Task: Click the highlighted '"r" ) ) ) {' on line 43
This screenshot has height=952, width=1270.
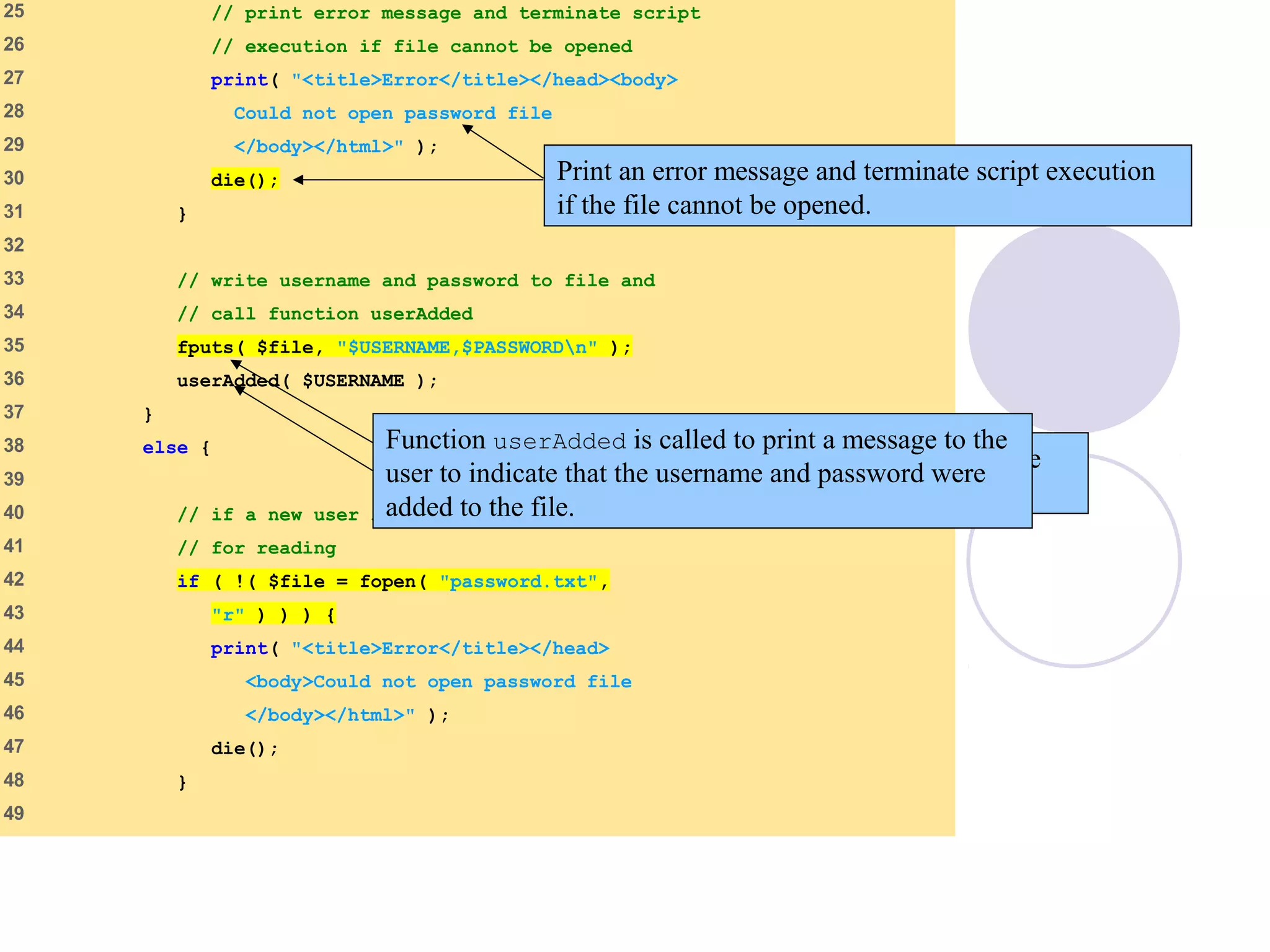Action: (x=273, y=615)
